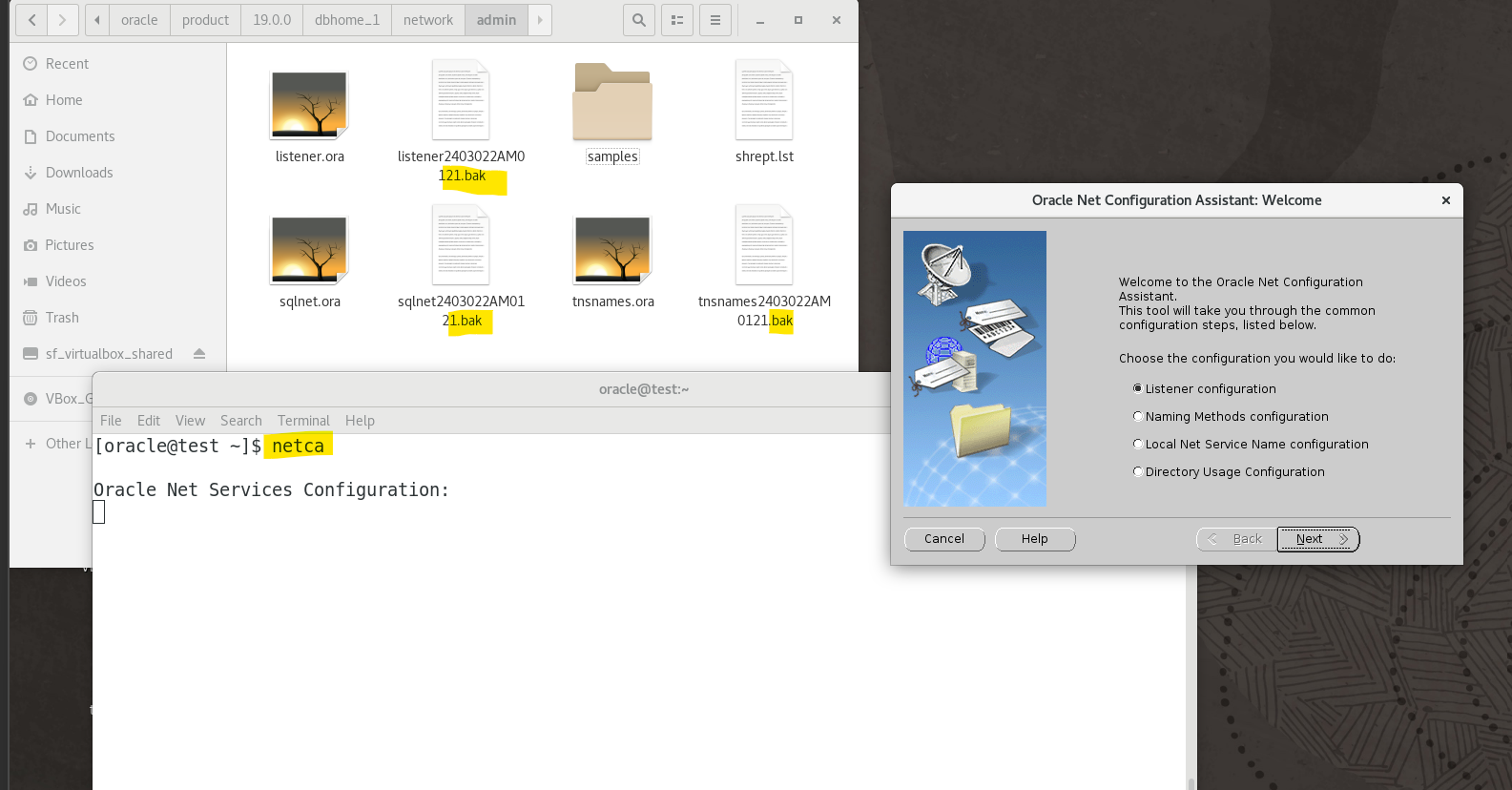Click the terminal title bar oracle@test:~

tap(644, 389)
